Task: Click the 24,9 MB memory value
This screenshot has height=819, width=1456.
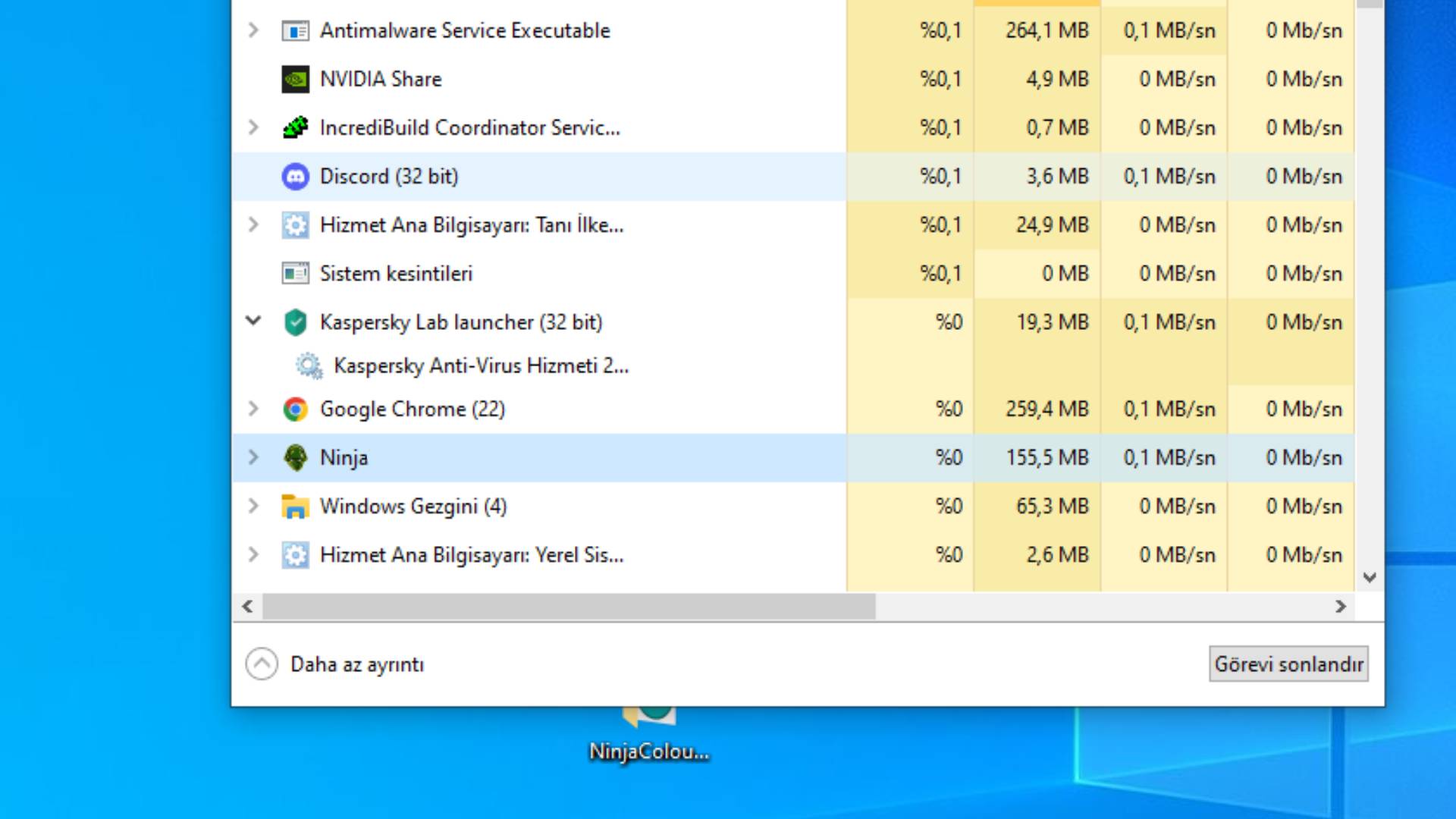Action: tap(1053, 225)
